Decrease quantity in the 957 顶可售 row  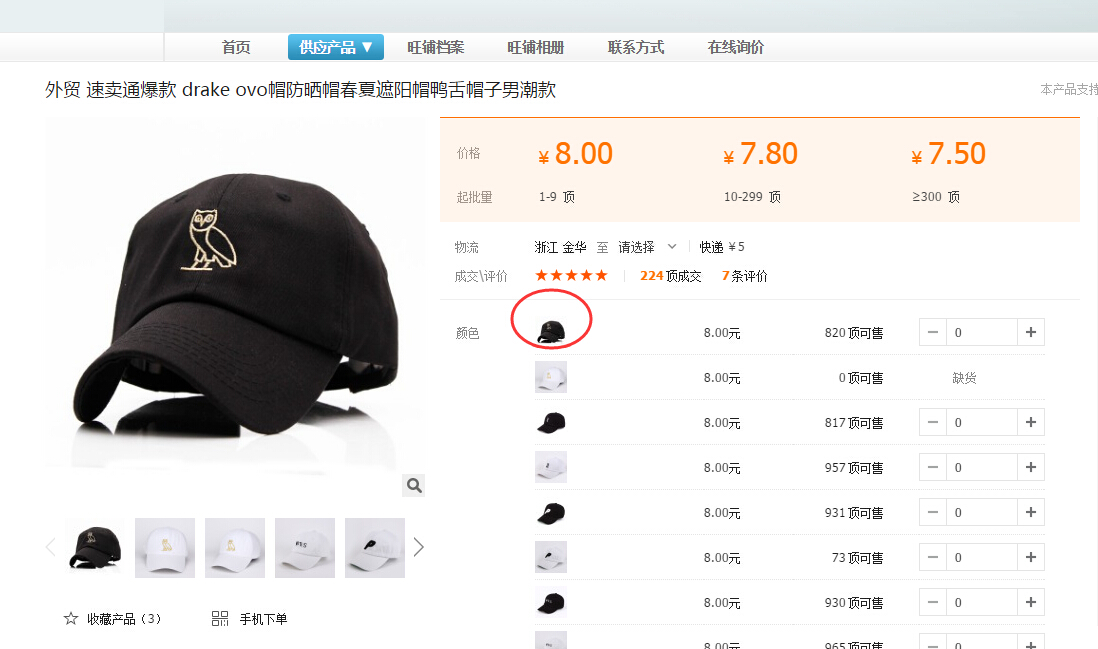pos(933,467)
